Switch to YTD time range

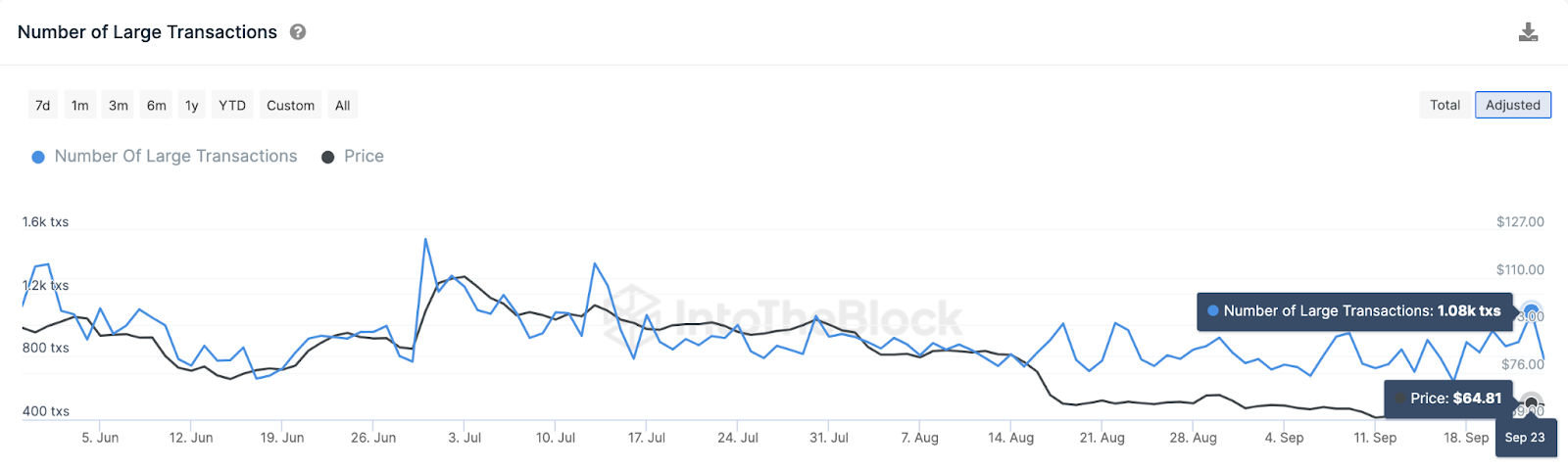(232, 105)
